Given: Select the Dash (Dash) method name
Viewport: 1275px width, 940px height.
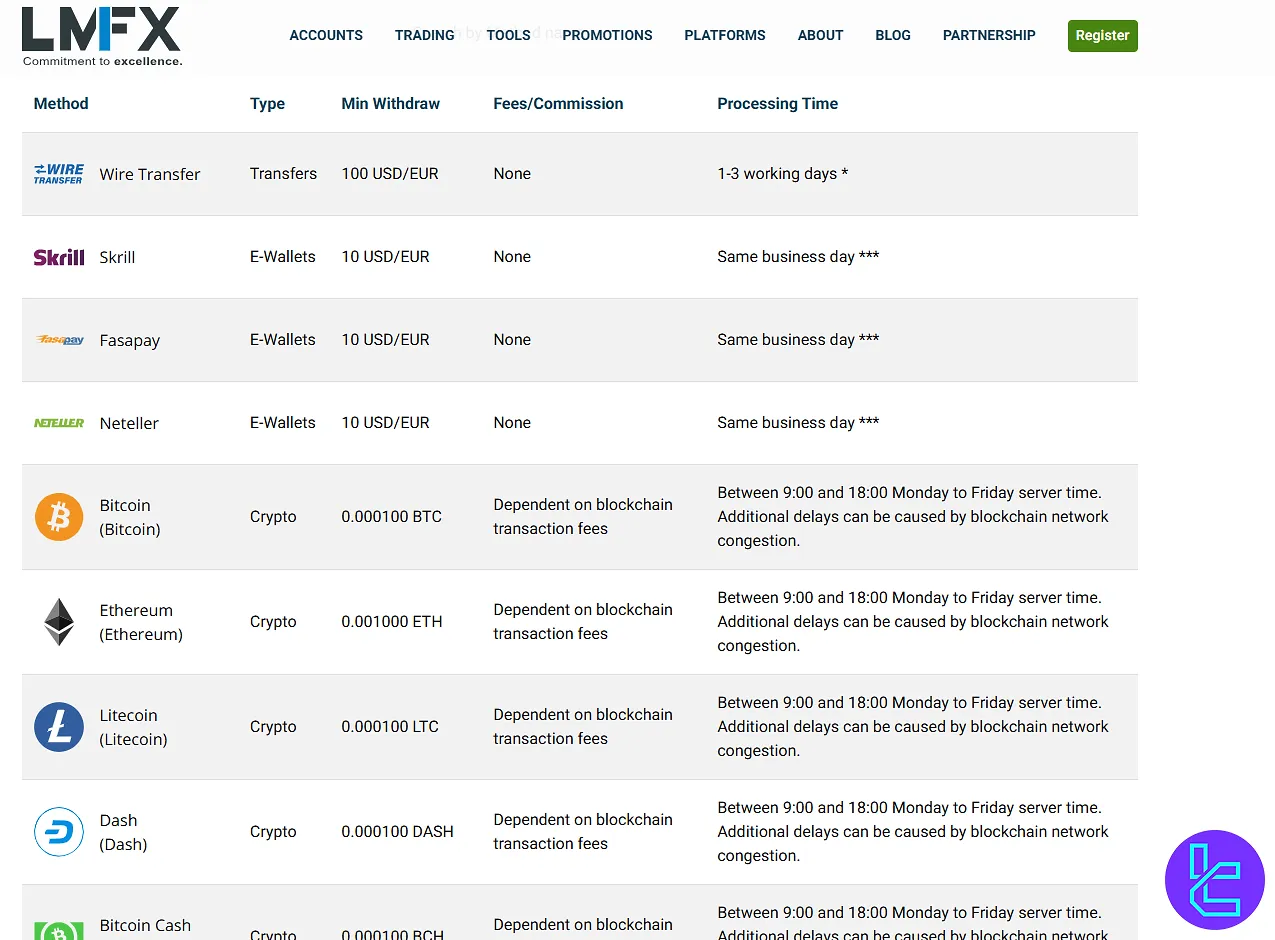Looking at the screenshot, I should point(123,832).
